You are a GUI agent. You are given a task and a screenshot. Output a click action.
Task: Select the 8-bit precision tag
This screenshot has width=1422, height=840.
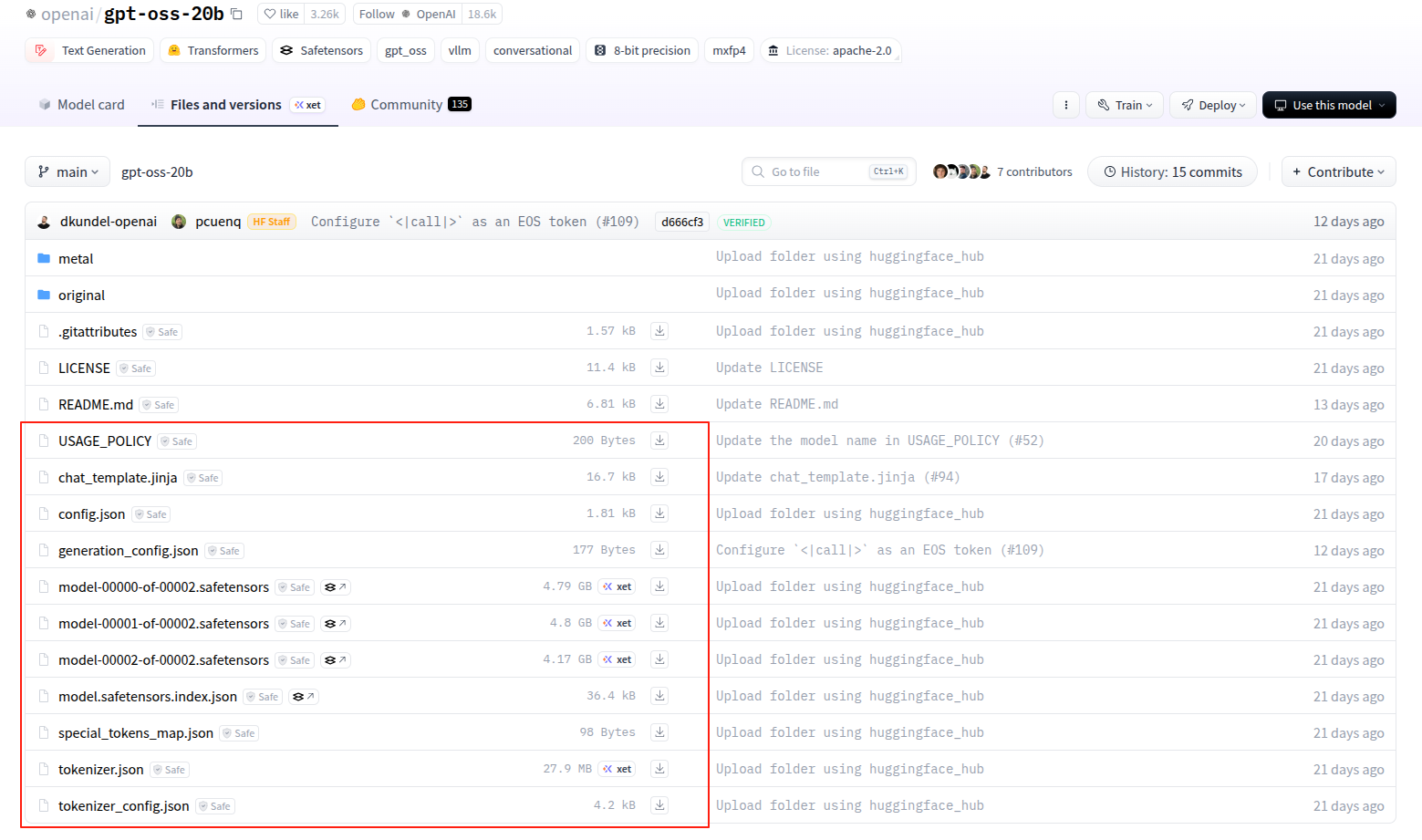[x=642, y=50]
